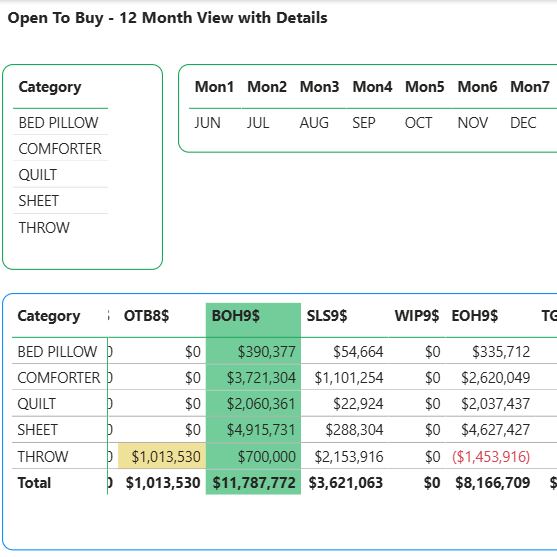Sort by Category column in data table
557x557 pixels.
click(49, 316)
